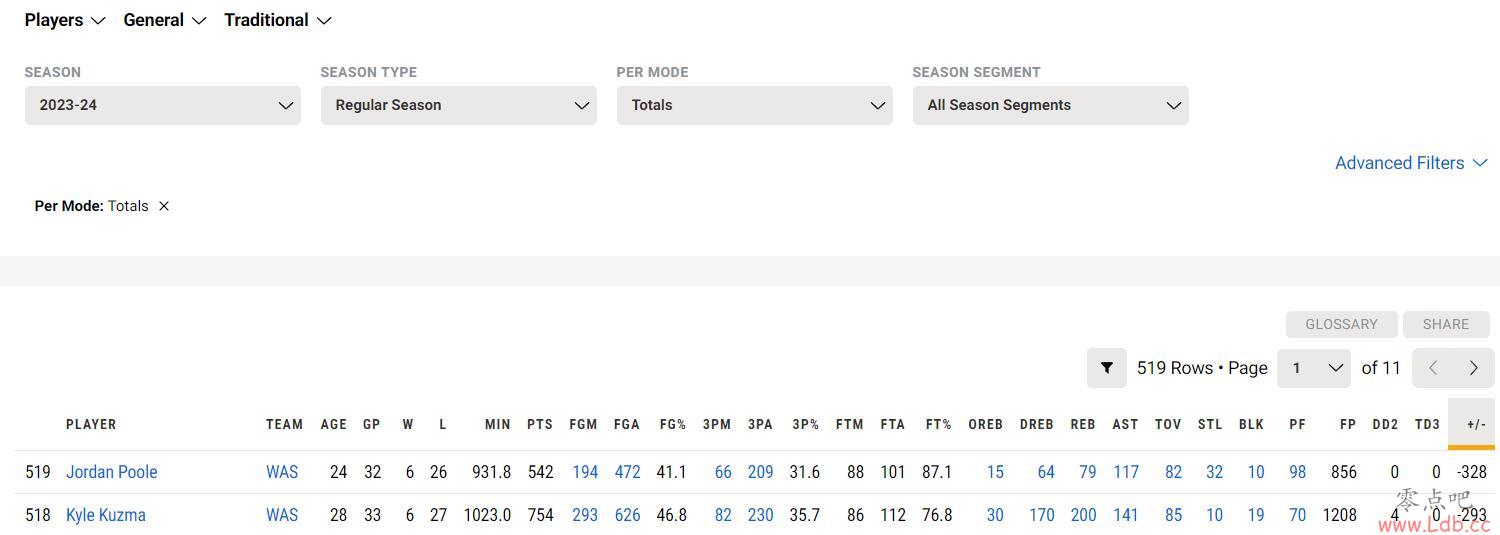Sort by the +/- column header
This screenshot has width=1500, height=535.
coord(1476,424)
